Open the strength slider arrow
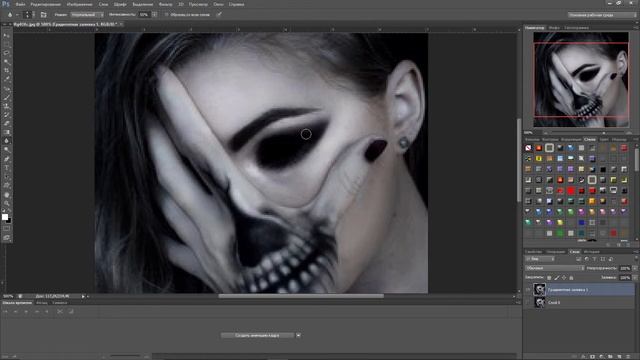 (x=154, y=15)
